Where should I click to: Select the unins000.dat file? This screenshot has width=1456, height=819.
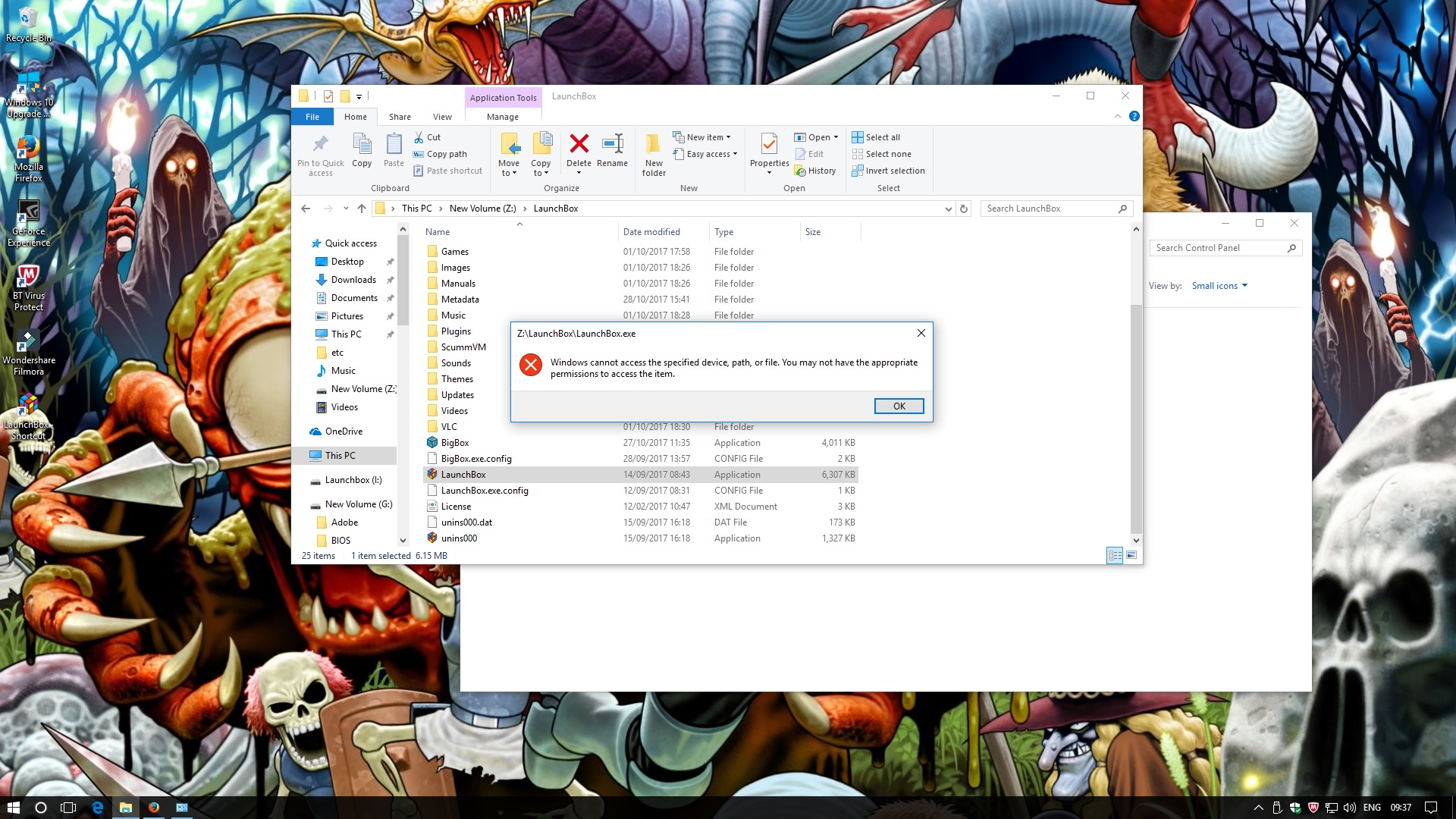pyautogui.click(x=466, y=522)
